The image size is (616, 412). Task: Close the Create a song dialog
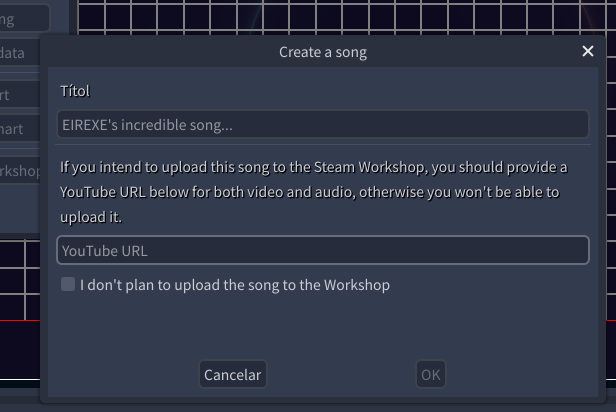click(x=588, y=52)
